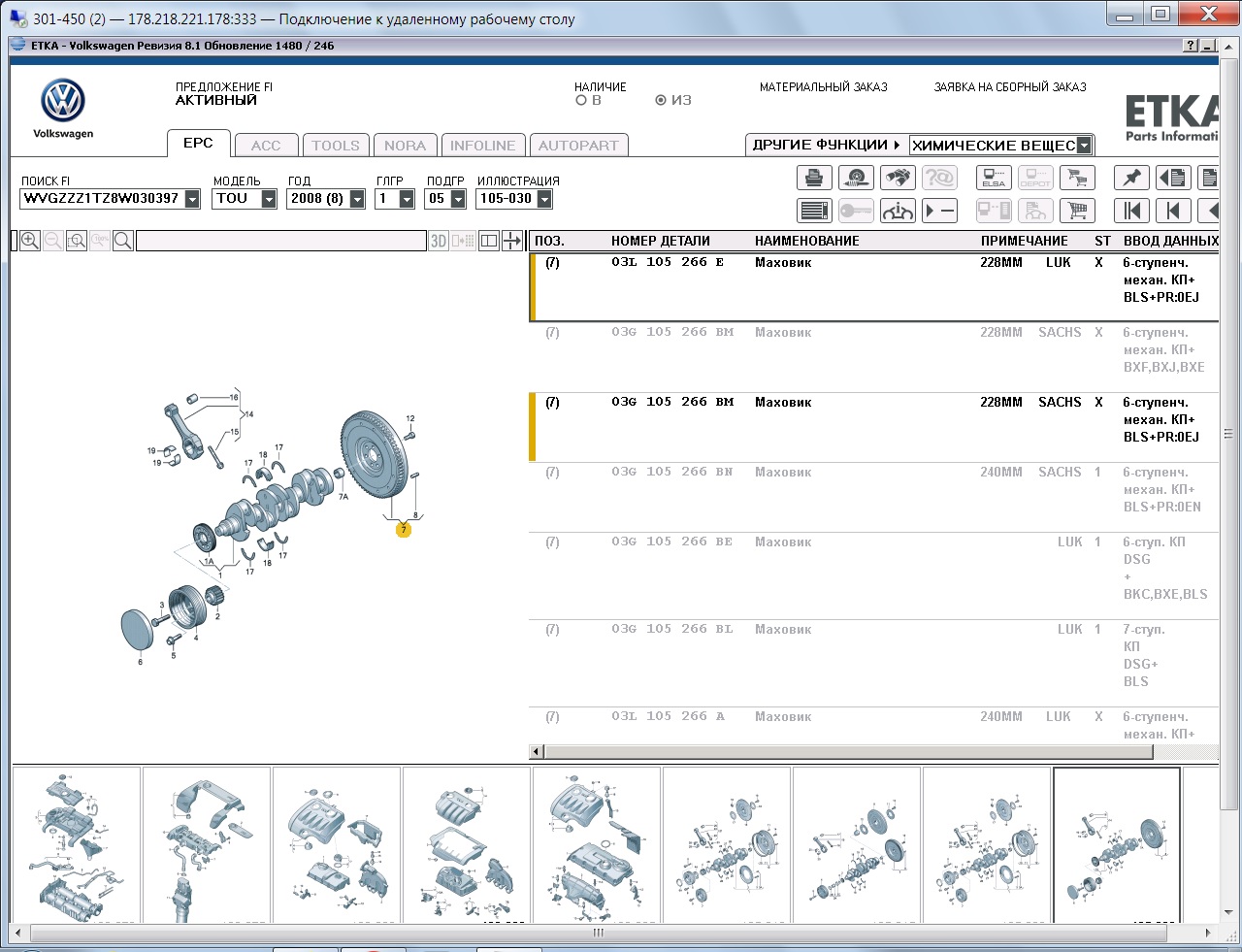Click the illustration search input field
Image resolution: width=1242 pixels, height=952 pixels.
coord(281,241)
